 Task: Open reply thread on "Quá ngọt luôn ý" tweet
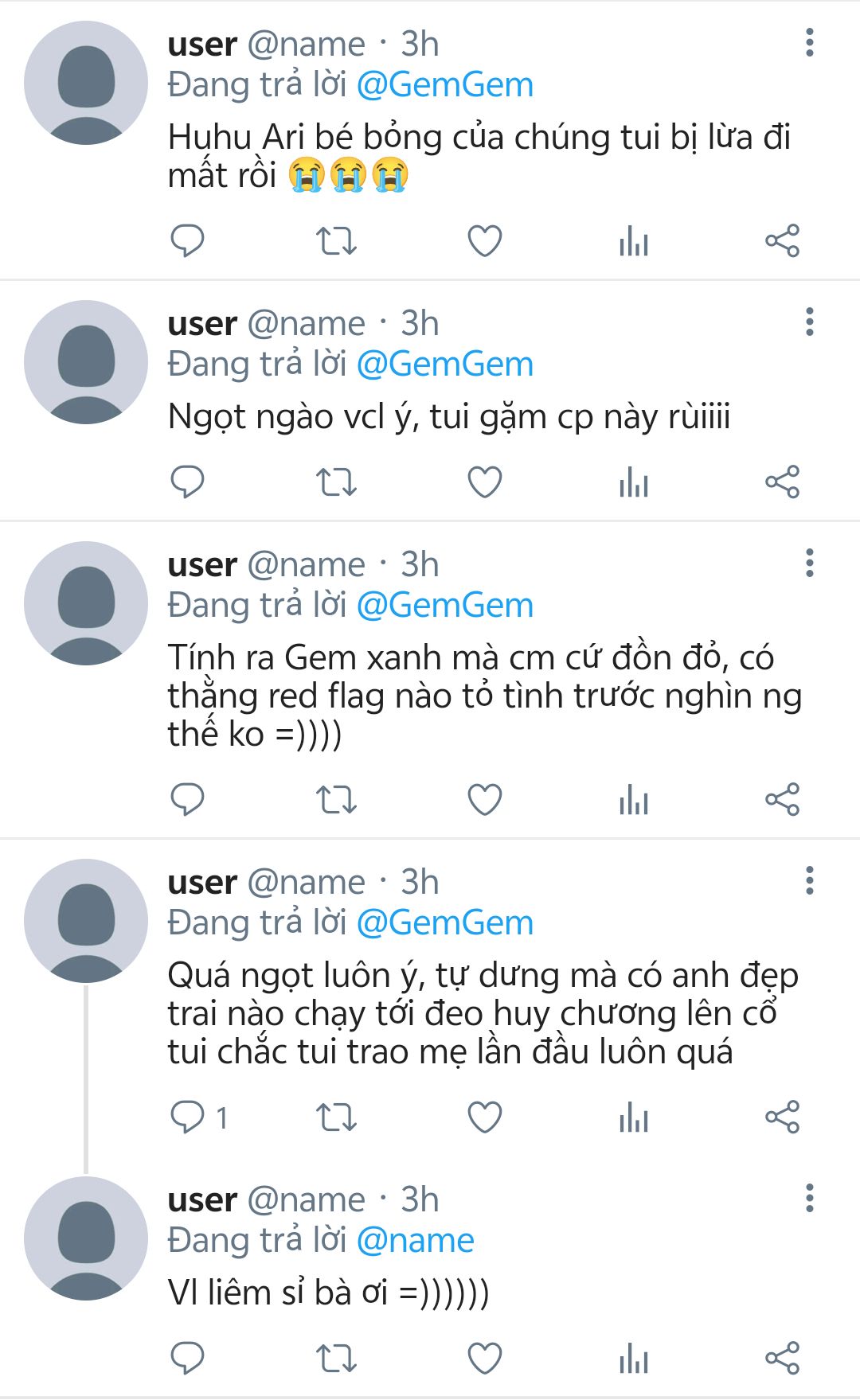pos(188,1117)
